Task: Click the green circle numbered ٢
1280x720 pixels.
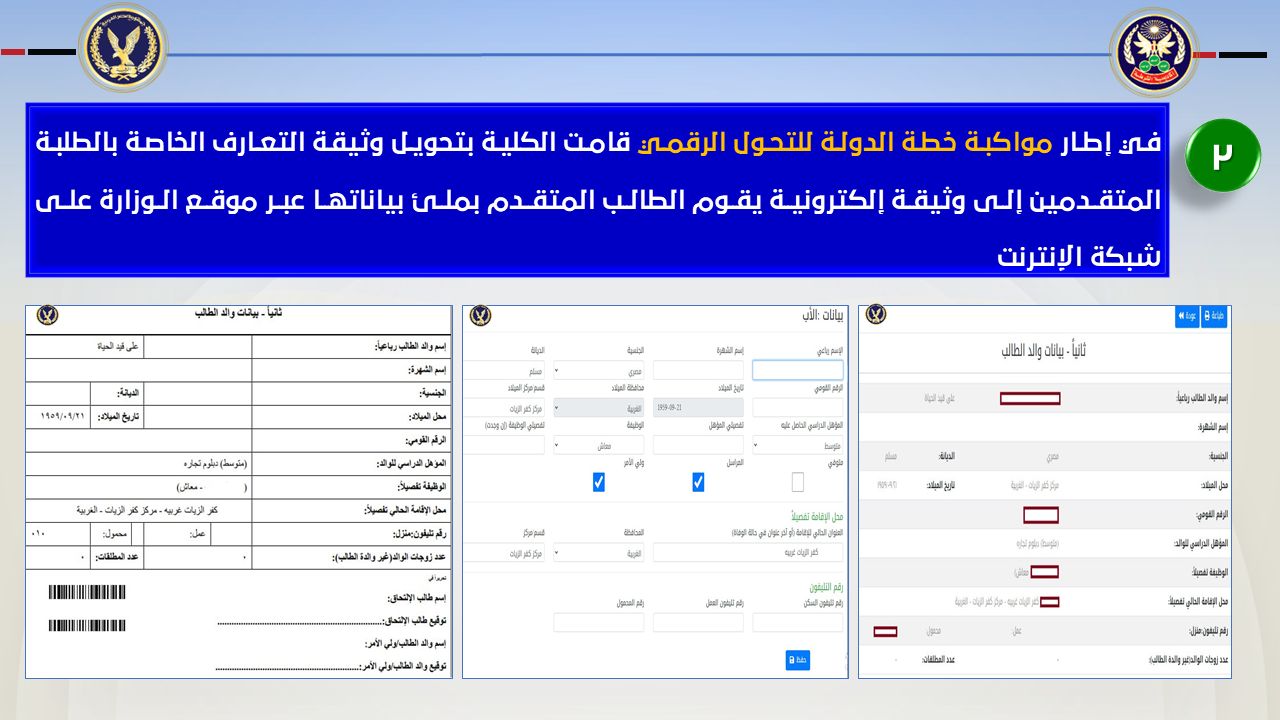Action: [x=1222, y=155]
